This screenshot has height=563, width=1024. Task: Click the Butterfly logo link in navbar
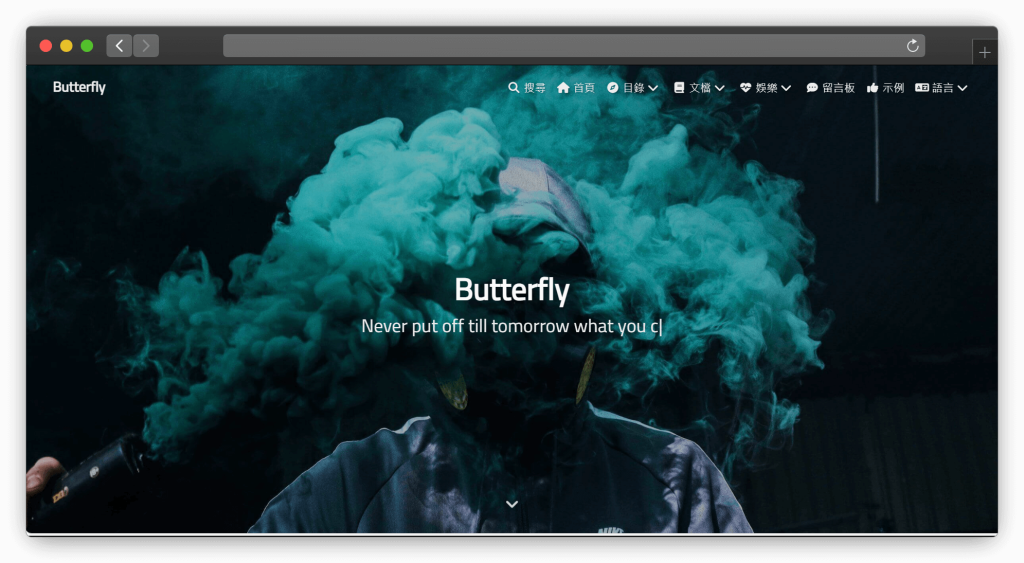79,87
